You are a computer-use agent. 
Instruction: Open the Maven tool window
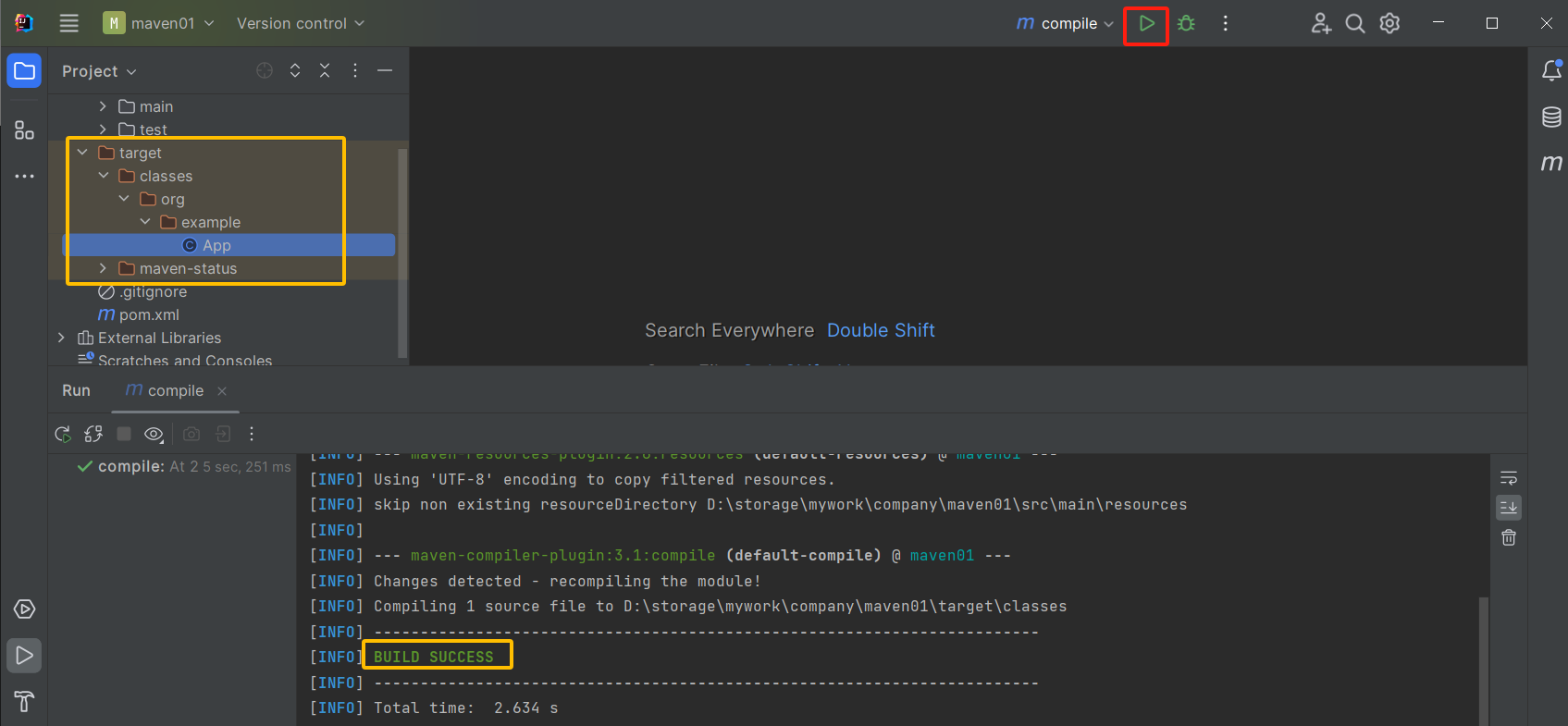pyautogui.click(x=1551, y=163)
